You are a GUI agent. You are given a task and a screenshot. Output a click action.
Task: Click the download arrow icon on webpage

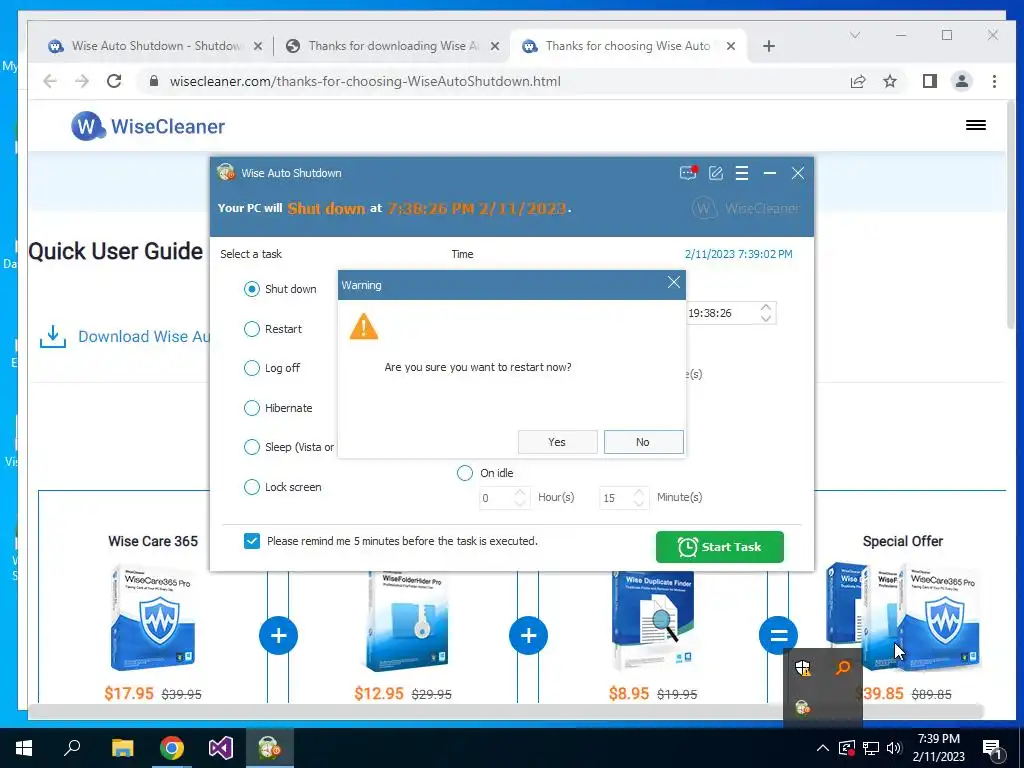pos(53,336)
